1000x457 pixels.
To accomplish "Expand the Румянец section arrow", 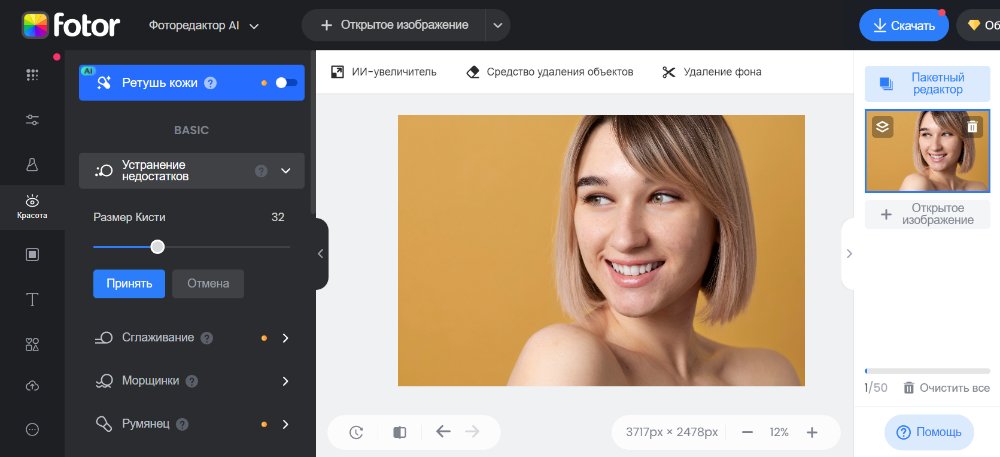I will [286, 424].
